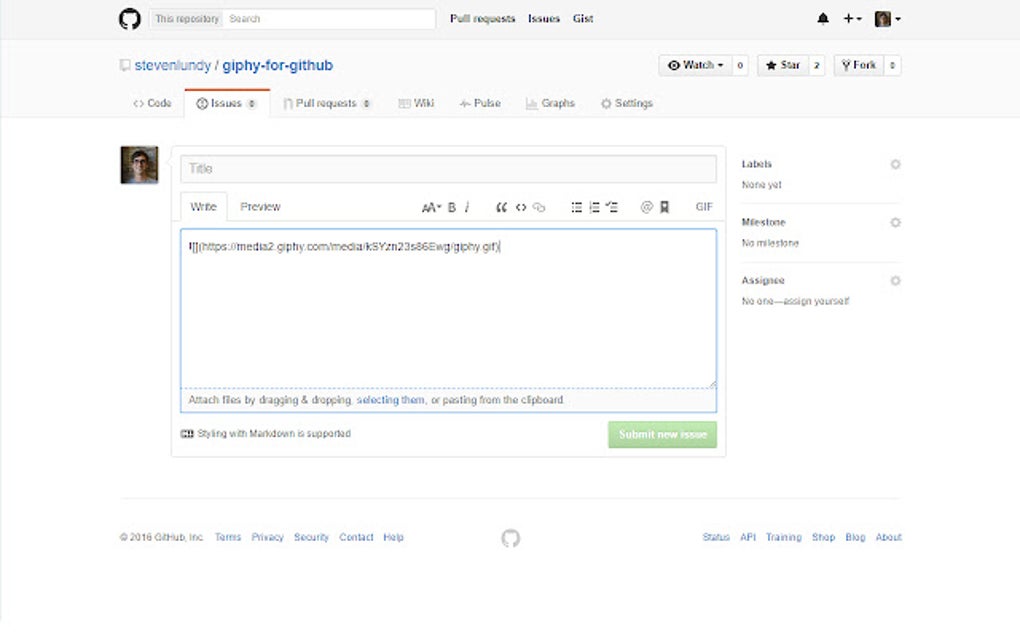View watchers count 0
1020x638 pixels.
[x=740, y=65]
